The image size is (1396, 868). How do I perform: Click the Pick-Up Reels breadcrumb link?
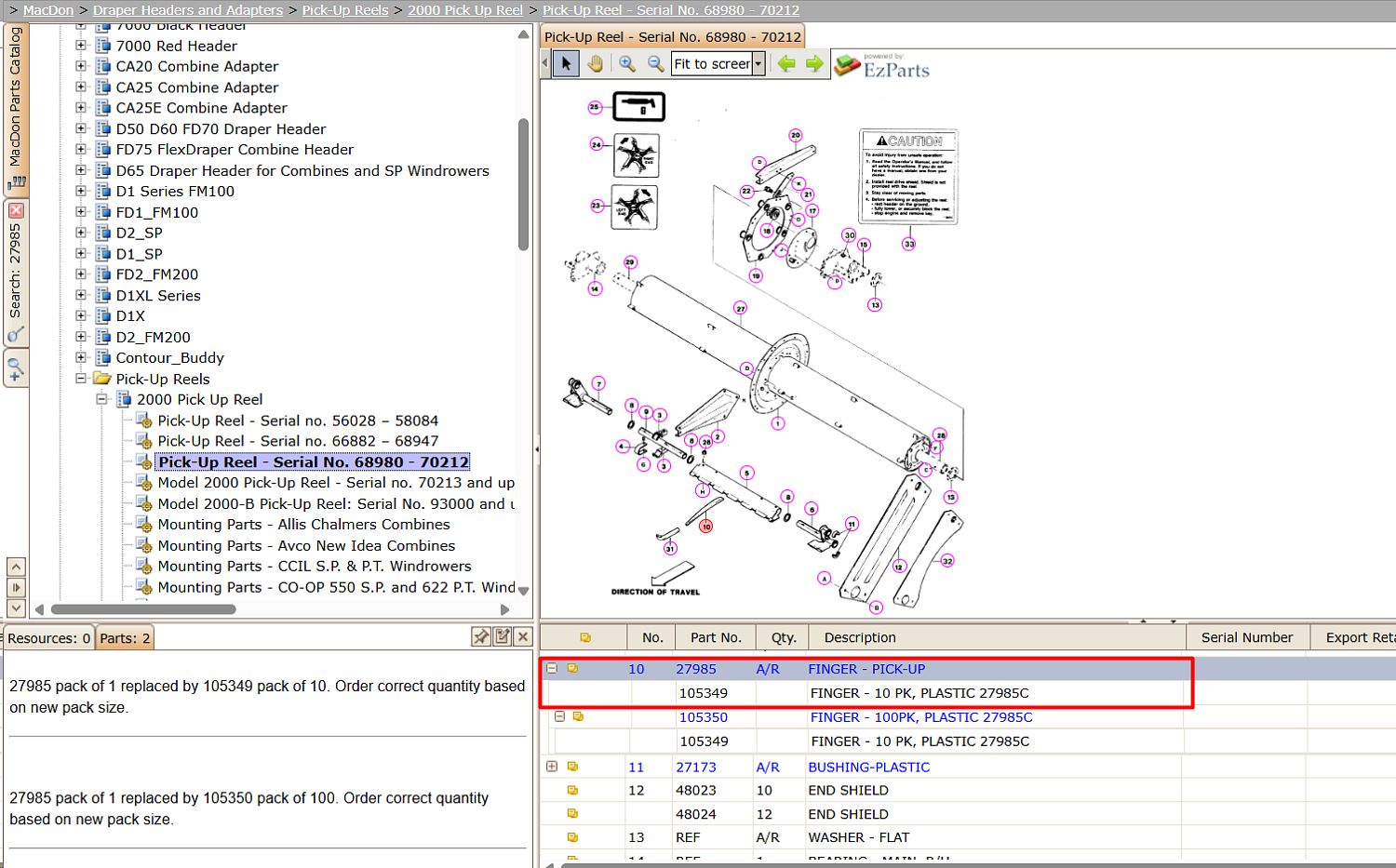[345, 10]
